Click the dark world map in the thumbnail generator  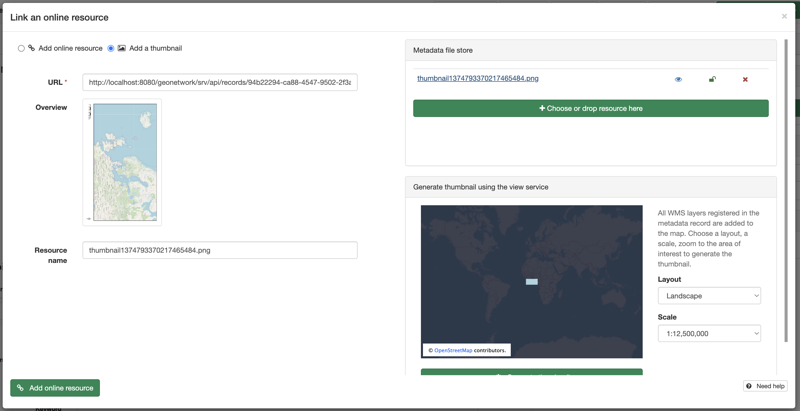532,281
